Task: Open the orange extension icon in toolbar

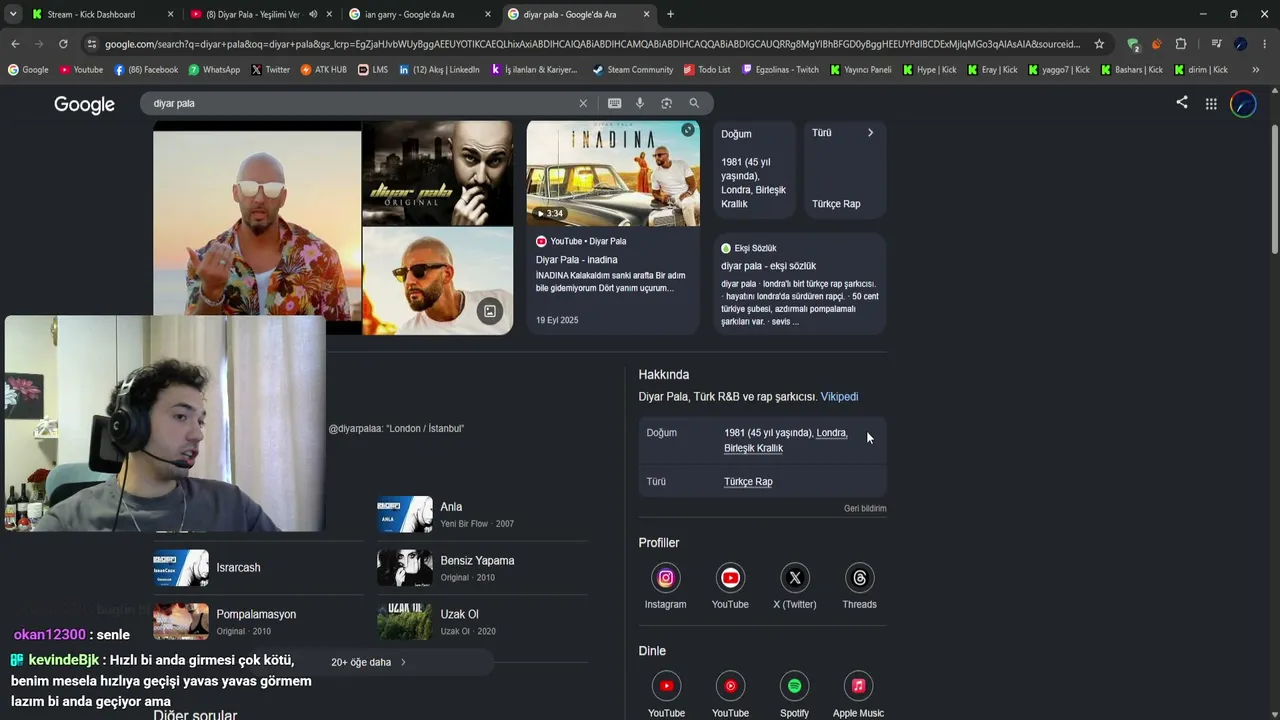Action: [x=1157, y=44]
